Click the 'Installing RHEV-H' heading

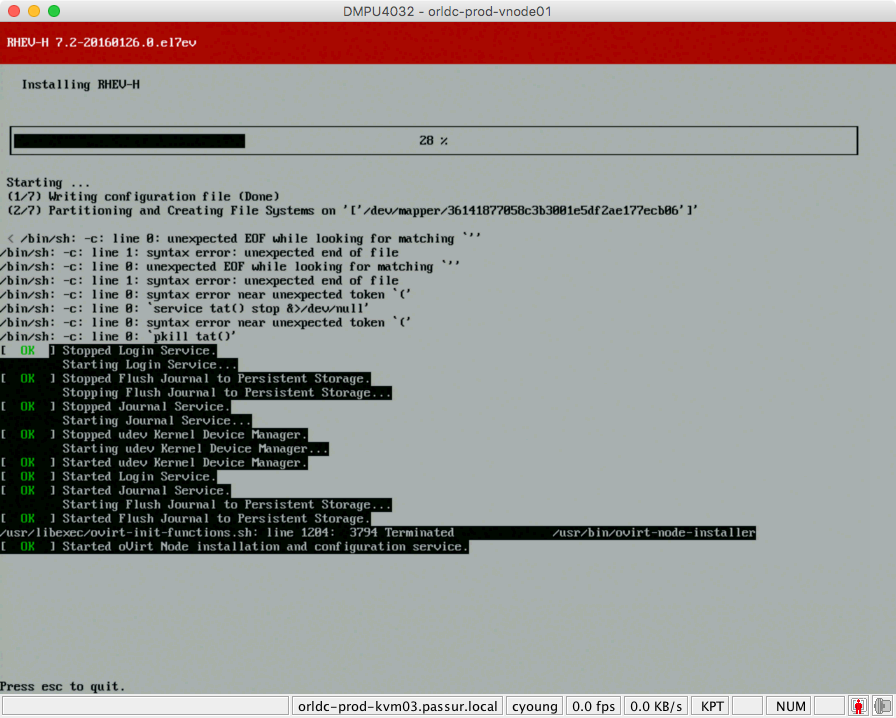pos(80,85)
